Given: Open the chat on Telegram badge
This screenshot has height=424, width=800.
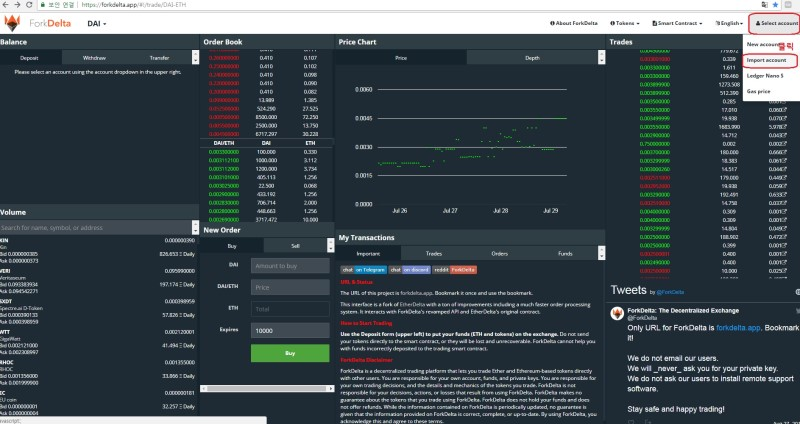Looking at the screenshot, I should tap(363, 270).
